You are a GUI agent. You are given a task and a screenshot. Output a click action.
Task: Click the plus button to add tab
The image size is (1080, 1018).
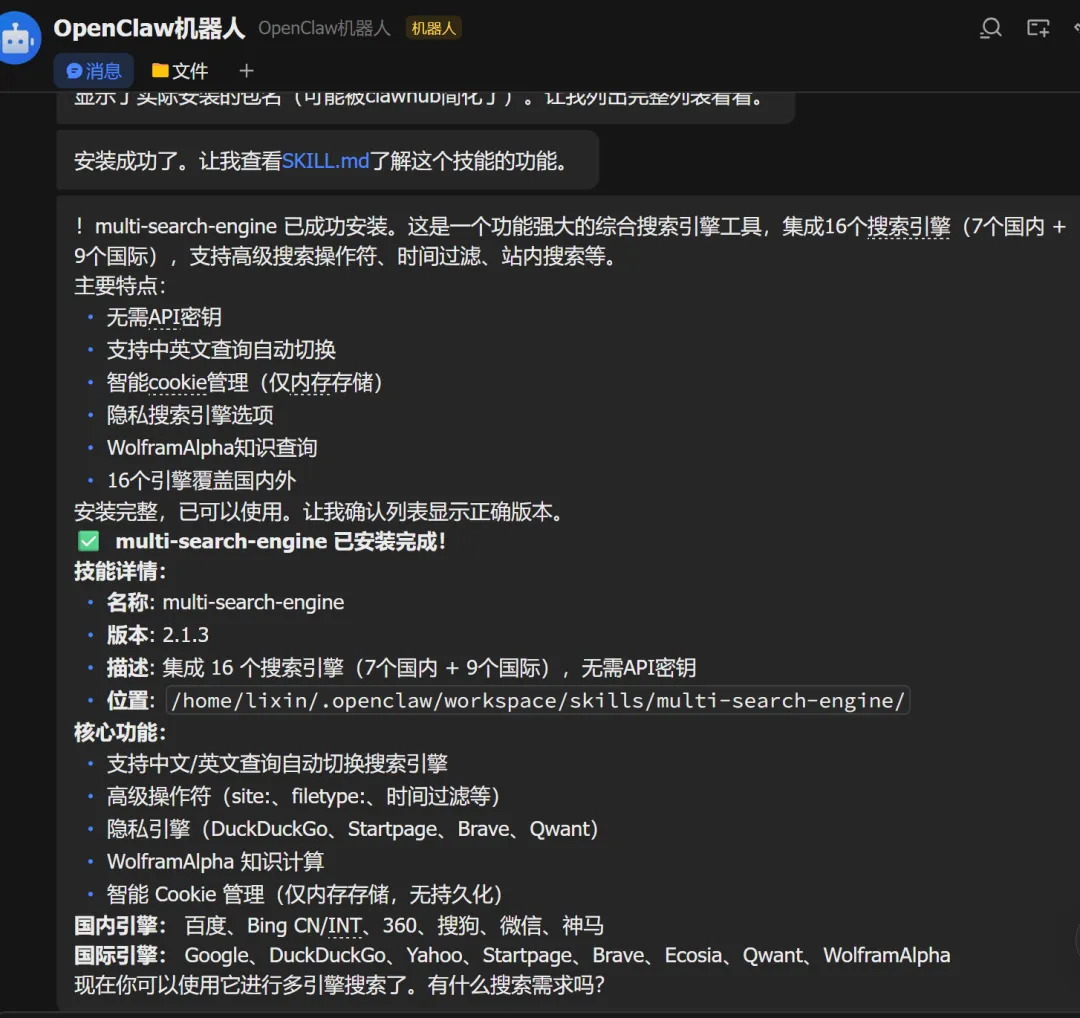point(247,71)
